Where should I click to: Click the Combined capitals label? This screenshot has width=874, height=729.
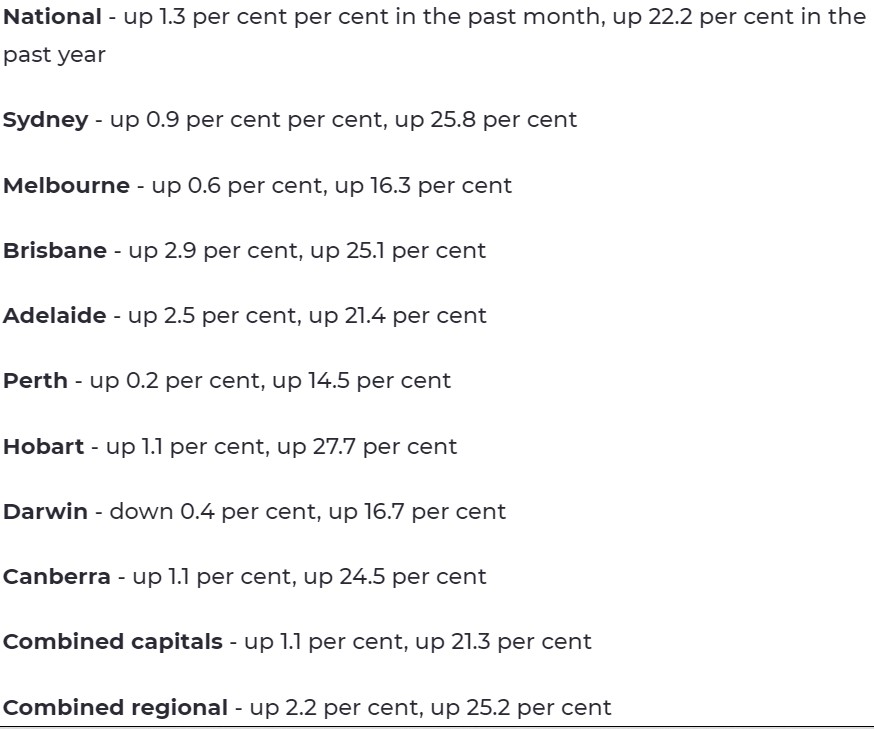(112, 642)
